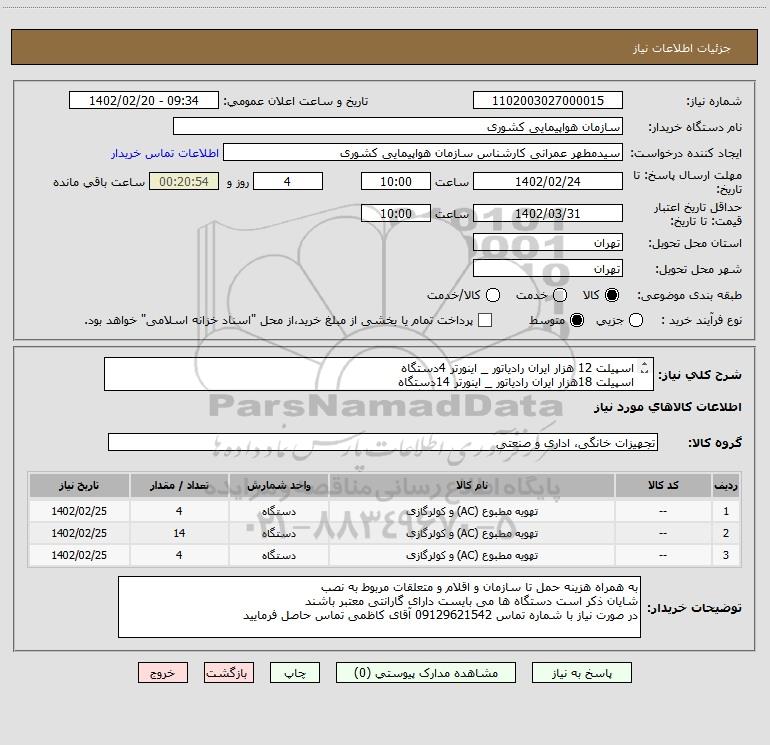This screenshot has width=770, height=745.
Task: Click the remaining time counter 00:20:54
Action: pos(184,181)
